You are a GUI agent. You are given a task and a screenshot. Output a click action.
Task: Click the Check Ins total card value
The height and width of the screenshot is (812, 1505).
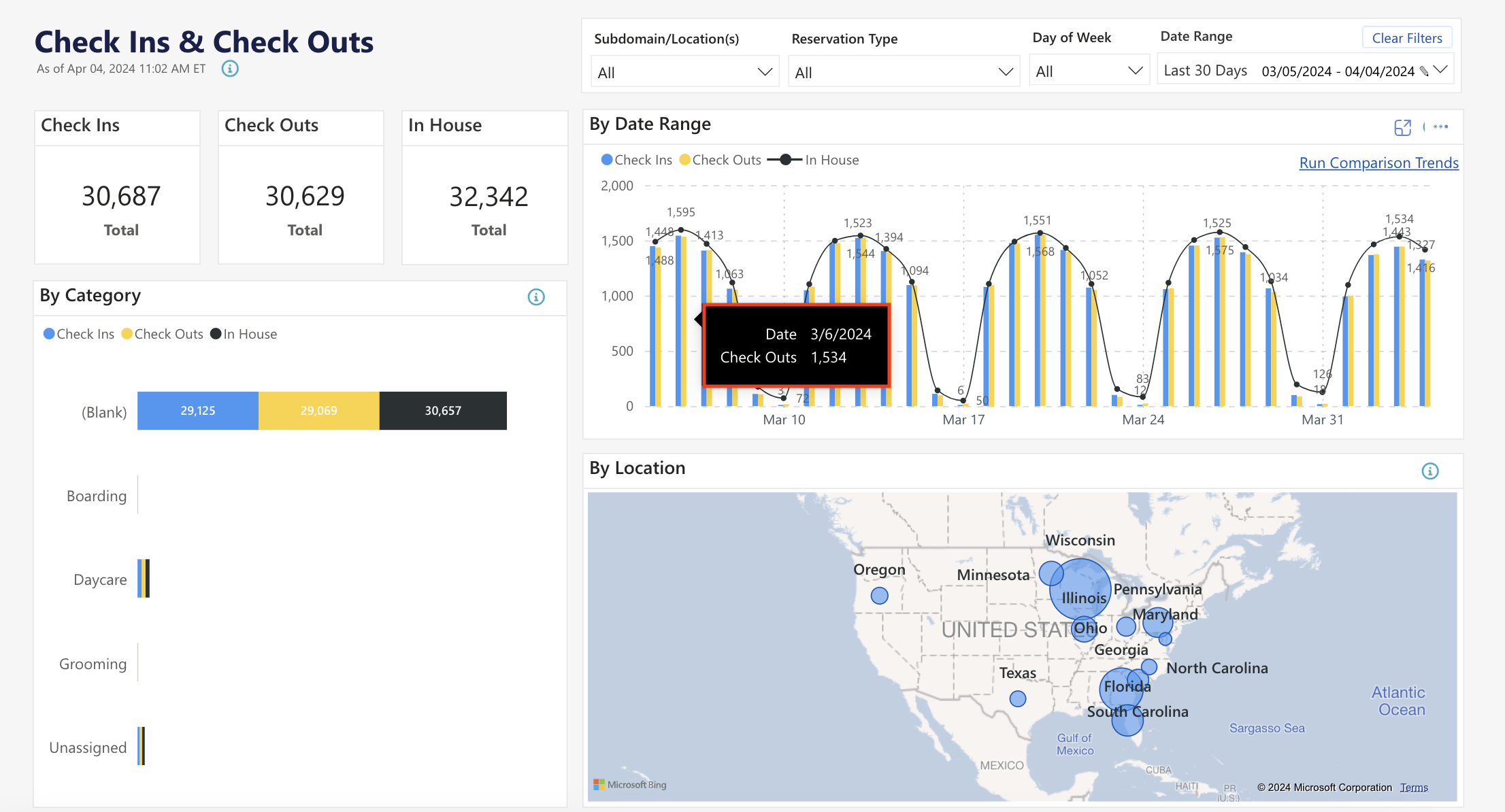[121, 197]
